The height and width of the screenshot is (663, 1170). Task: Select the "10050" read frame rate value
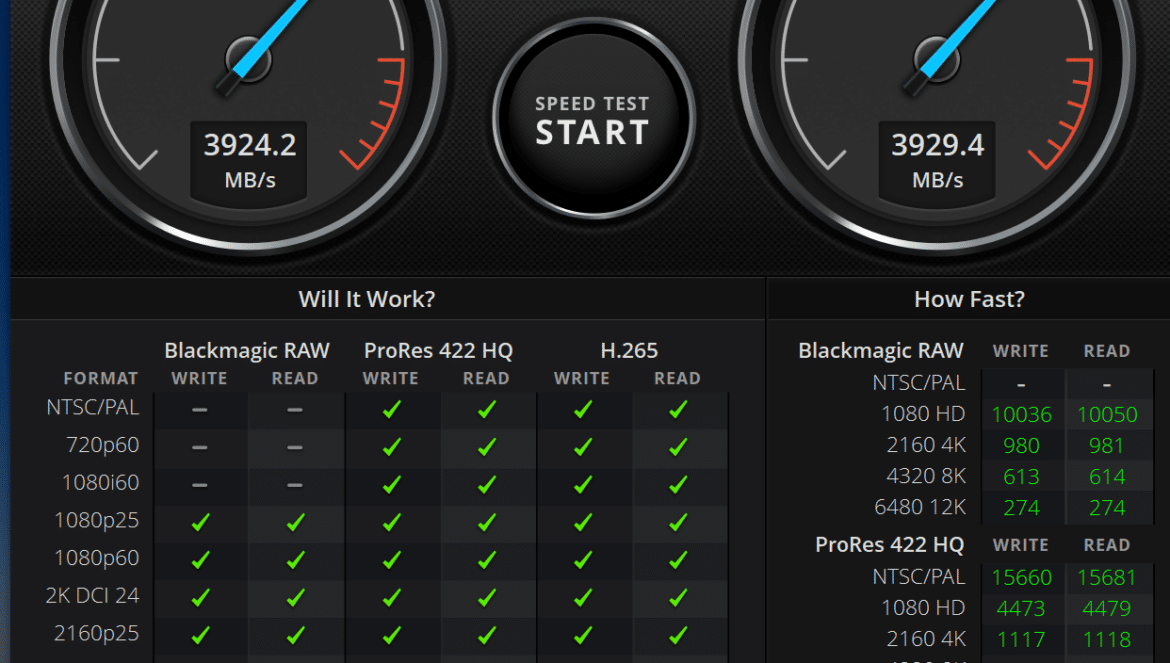[x=1107, y=415]
